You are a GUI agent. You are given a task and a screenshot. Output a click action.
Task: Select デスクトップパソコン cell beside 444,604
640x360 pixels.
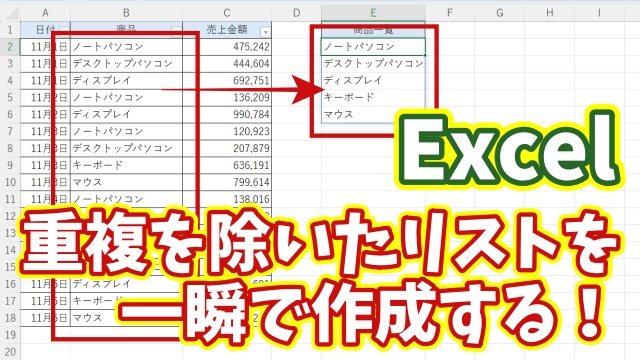[x=126, y=64]
